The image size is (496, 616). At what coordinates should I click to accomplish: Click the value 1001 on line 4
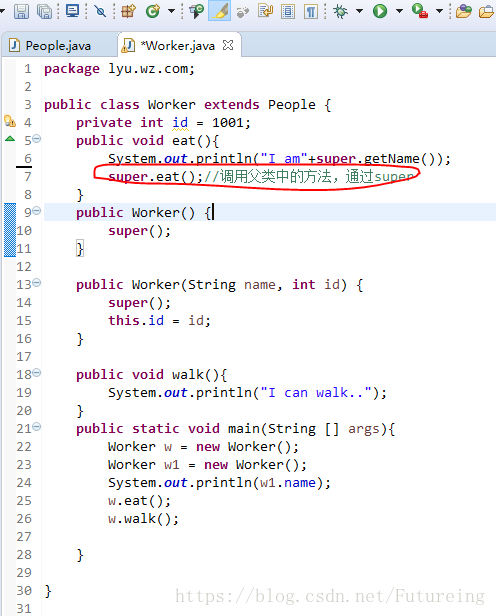[228, 123]
